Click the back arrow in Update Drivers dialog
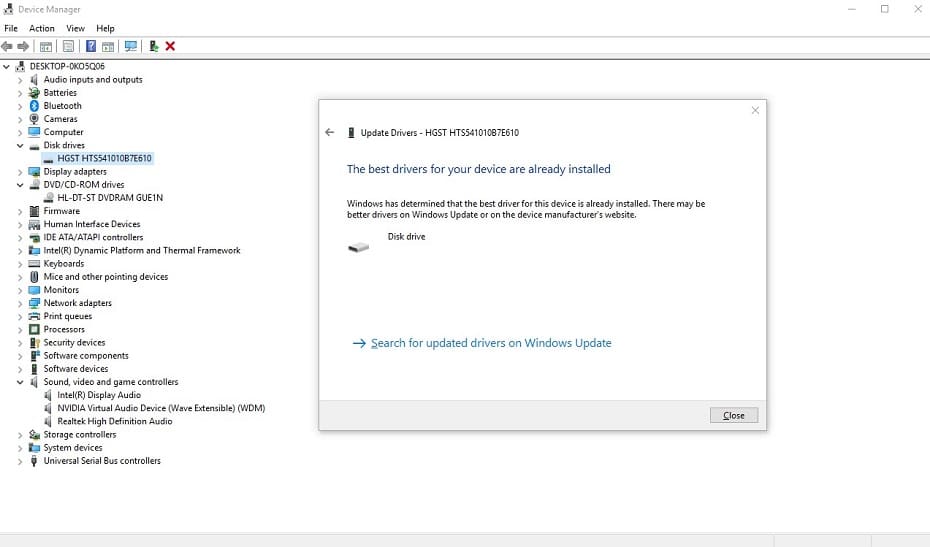930x547 pixels. point(330,132)
